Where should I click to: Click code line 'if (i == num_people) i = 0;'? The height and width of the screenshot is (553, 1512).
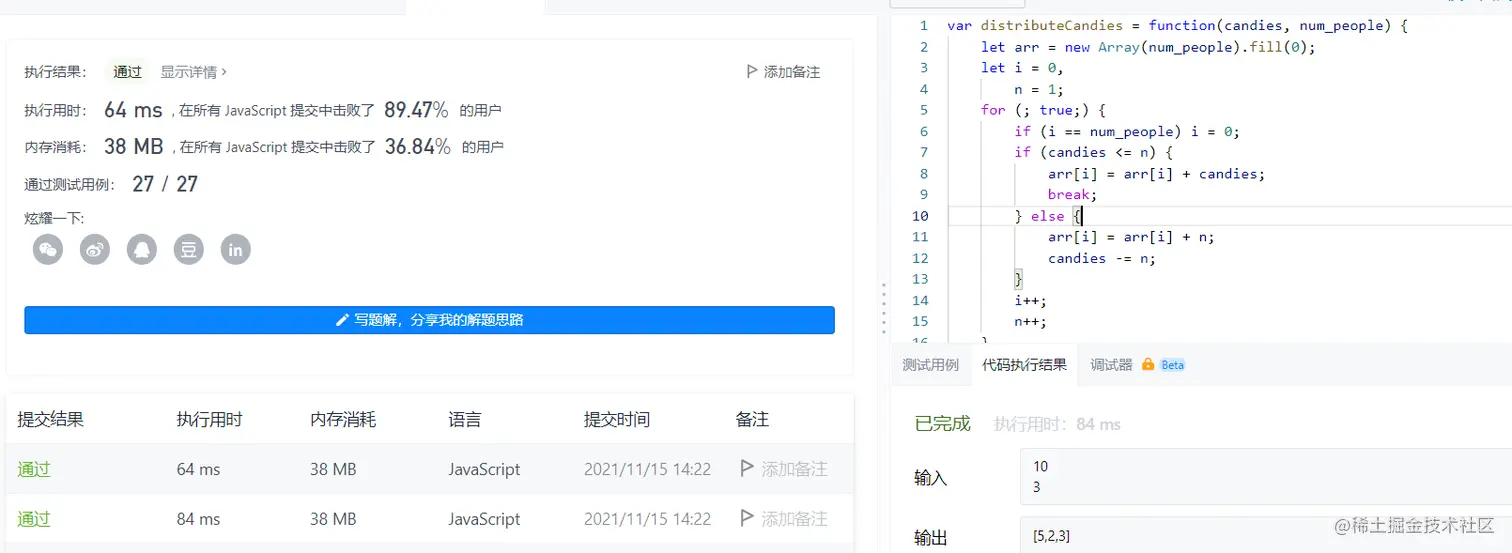click(x=1127, y=131)
